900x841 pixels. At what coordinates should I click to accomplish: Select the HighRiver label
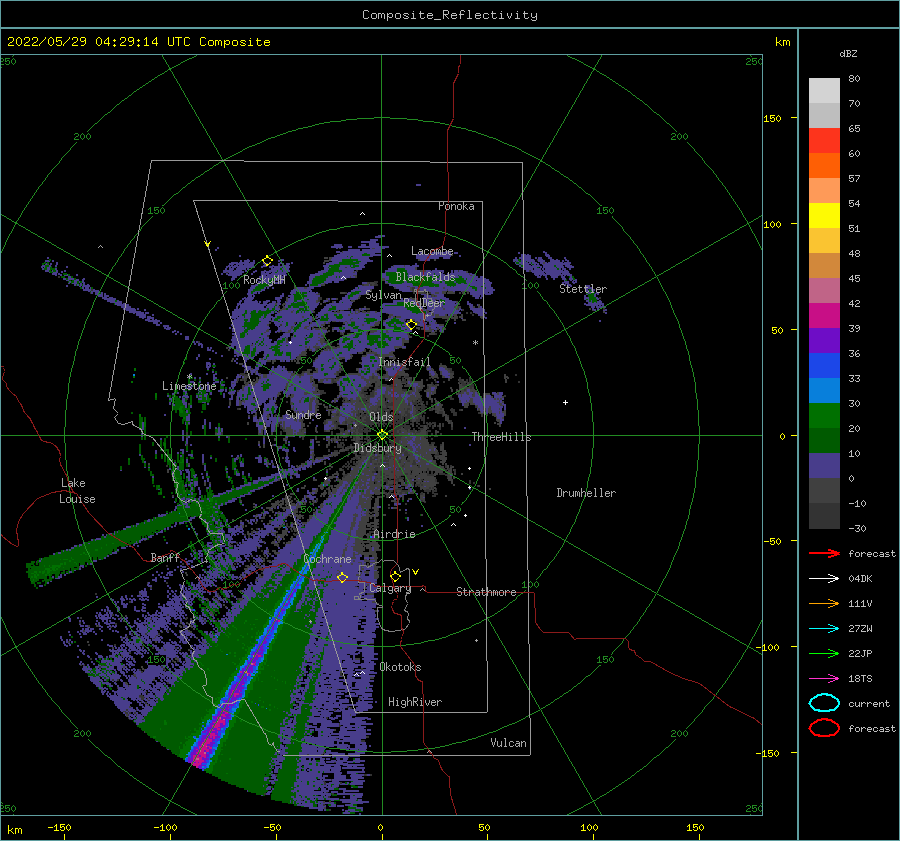point(415,702)
